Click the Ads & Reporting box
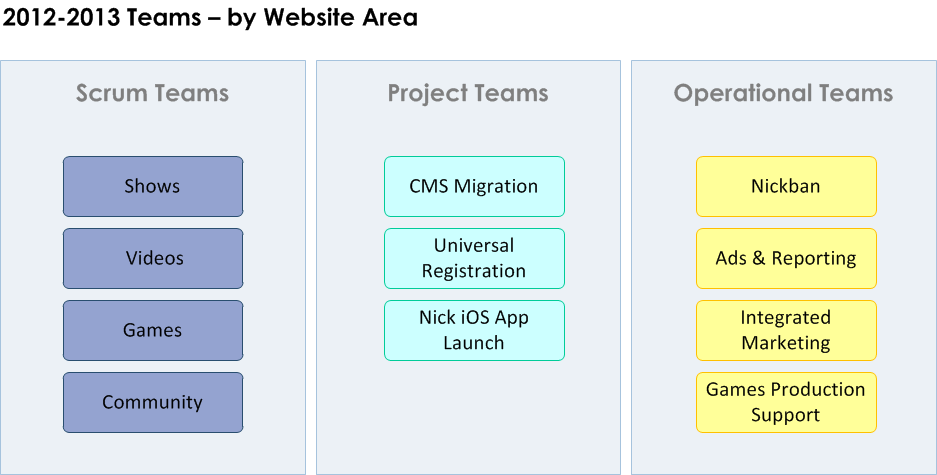The image size is (937, 475). 786,258
